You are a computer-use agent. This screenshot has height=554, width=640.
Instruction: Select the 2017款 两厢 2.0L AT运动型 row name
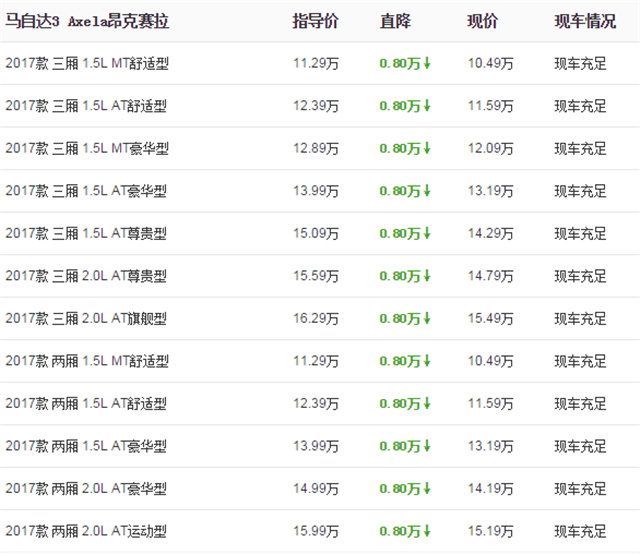pyautogui.click(x=86, y=531)
